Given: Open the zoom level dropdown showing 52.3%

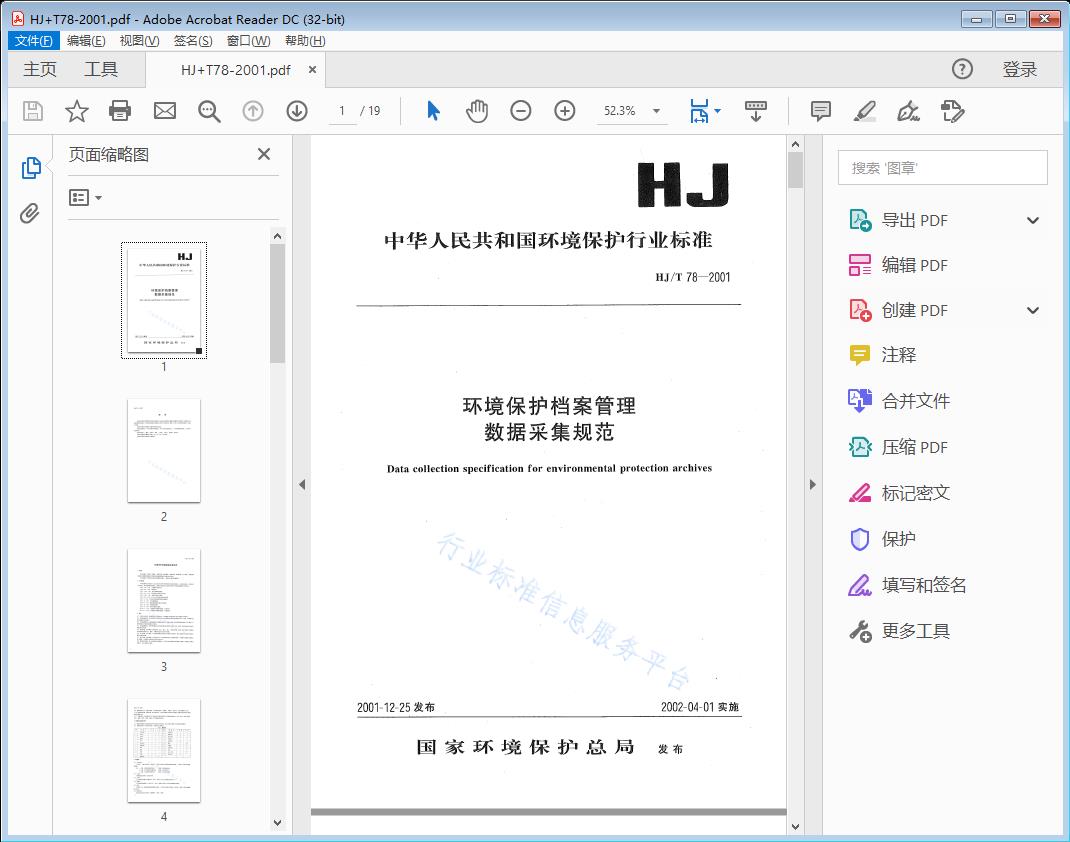Looking at the screenshot, I should click(x=655, y=111).
